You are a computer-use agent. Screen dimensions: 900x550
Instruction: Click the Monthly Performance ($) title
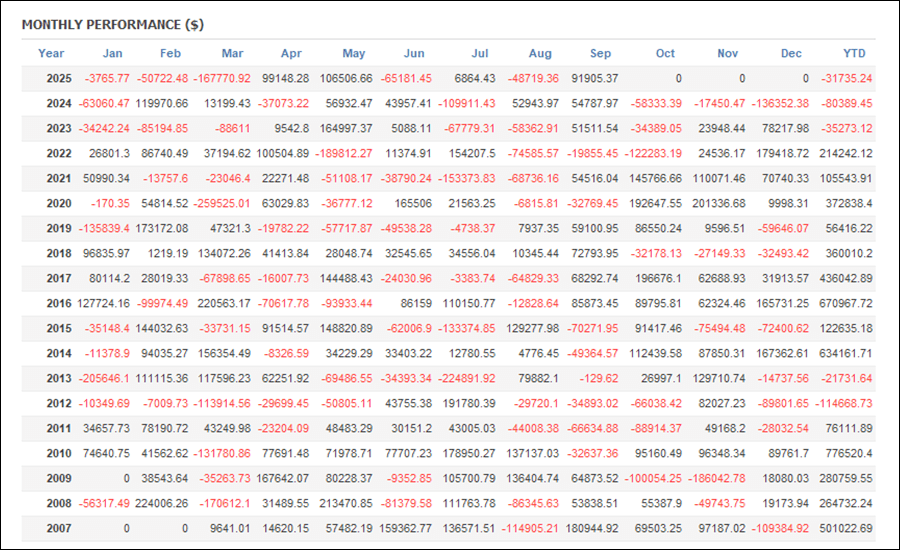pos(112,24)
